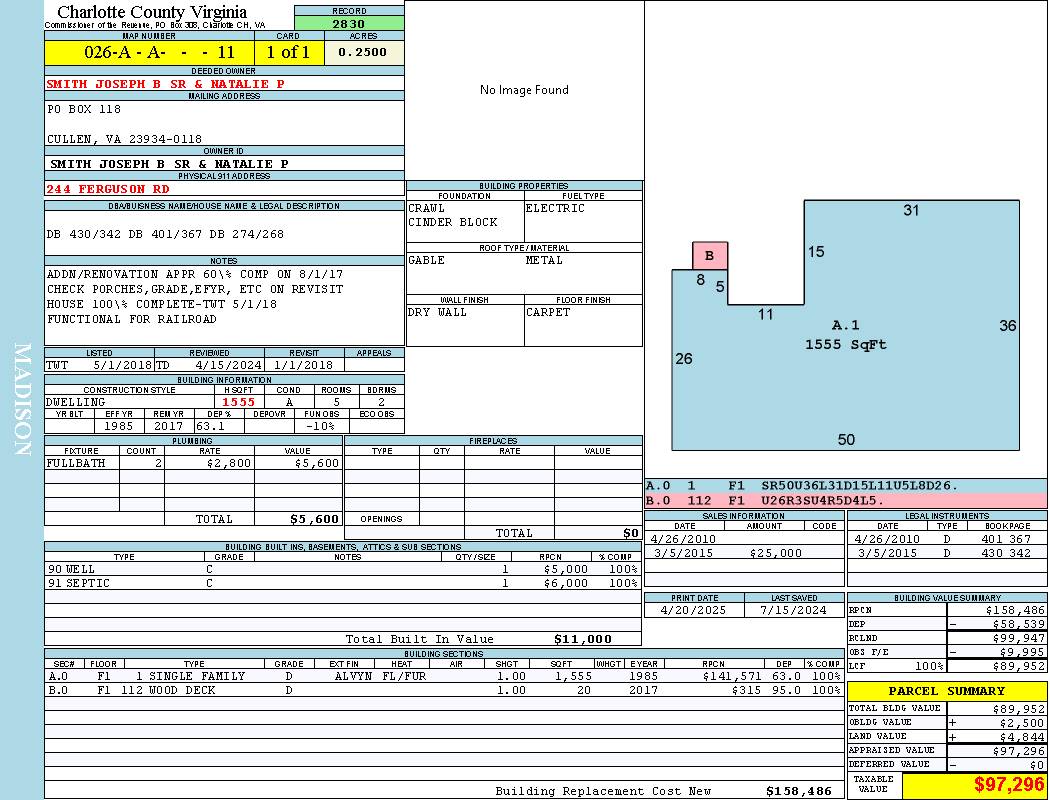Select the yellow map number 026-A-A field

coord(150,52)
